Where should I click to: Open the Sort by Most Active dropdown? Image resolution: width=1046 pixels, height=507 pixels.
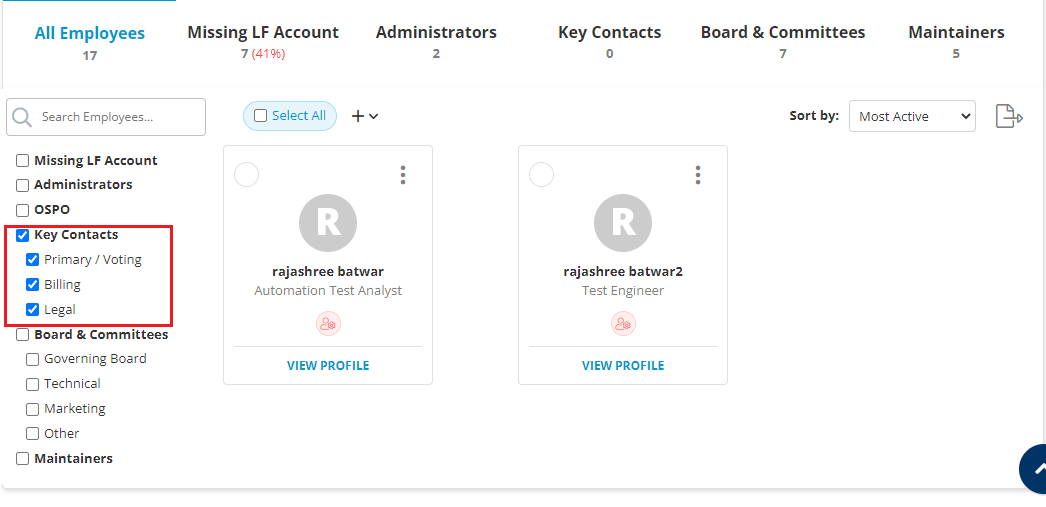coord(912,116)
